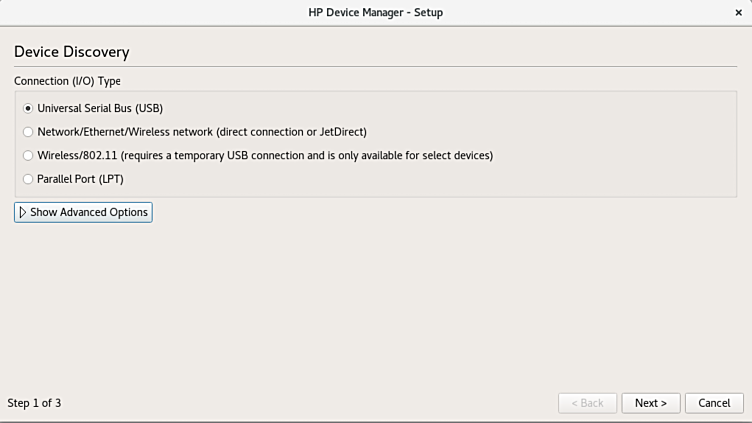
Task: Proceed with the Next > button
Action: (650, 403)
